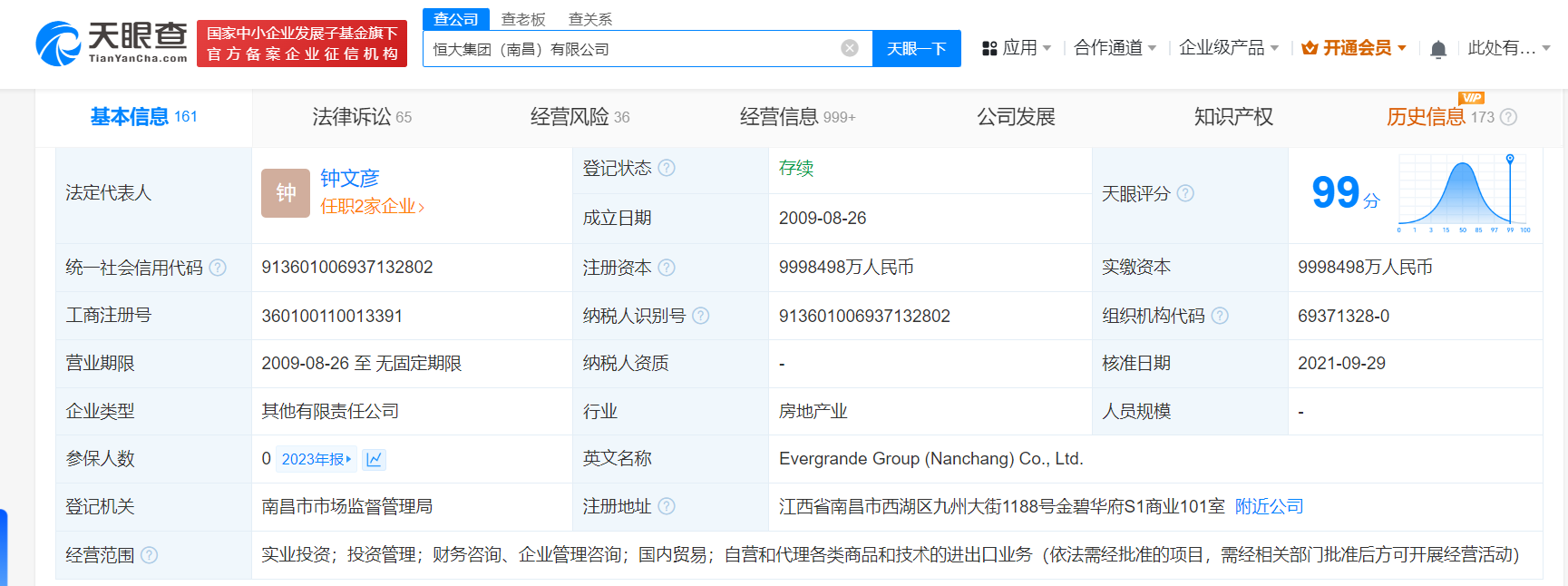Open the 企业级产品 dropdown

coord(1228,48)
